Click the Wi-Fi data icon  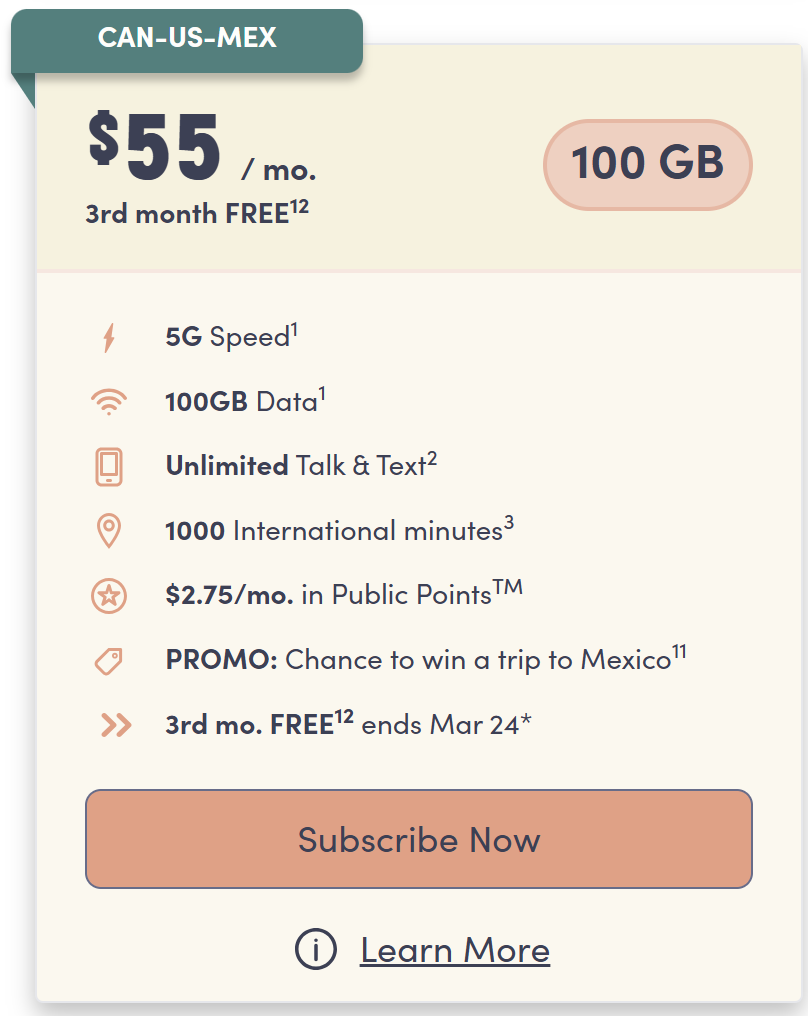108,402
